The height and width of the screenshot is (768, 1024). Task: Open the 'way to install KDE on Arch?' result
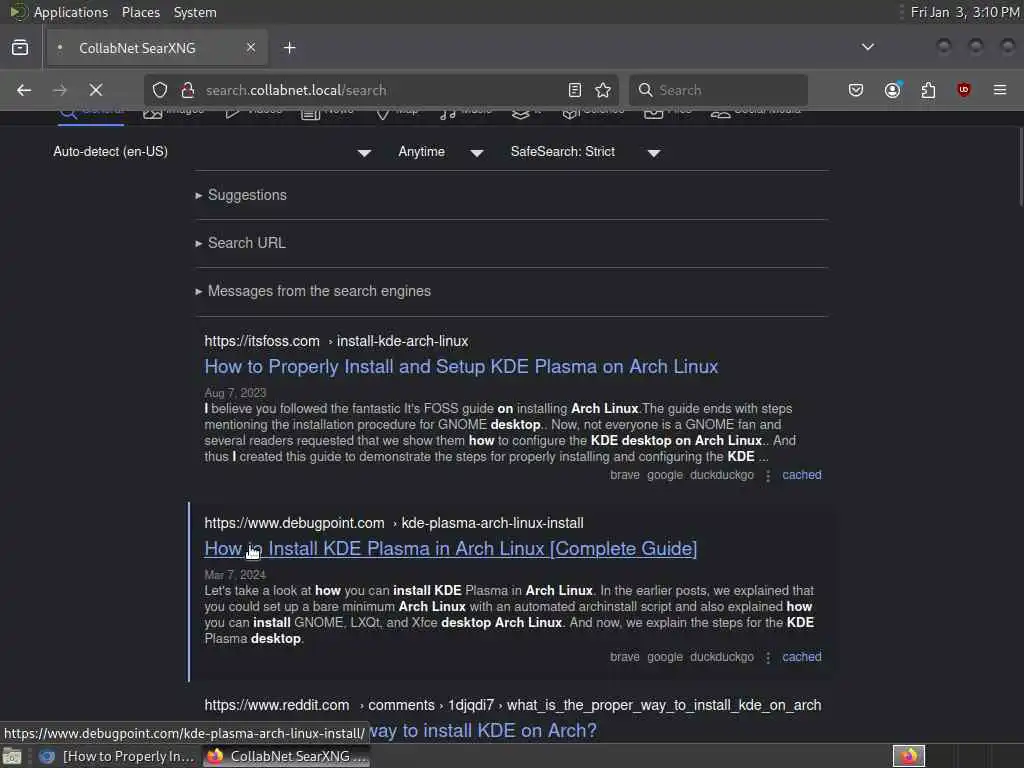[483, 730]
